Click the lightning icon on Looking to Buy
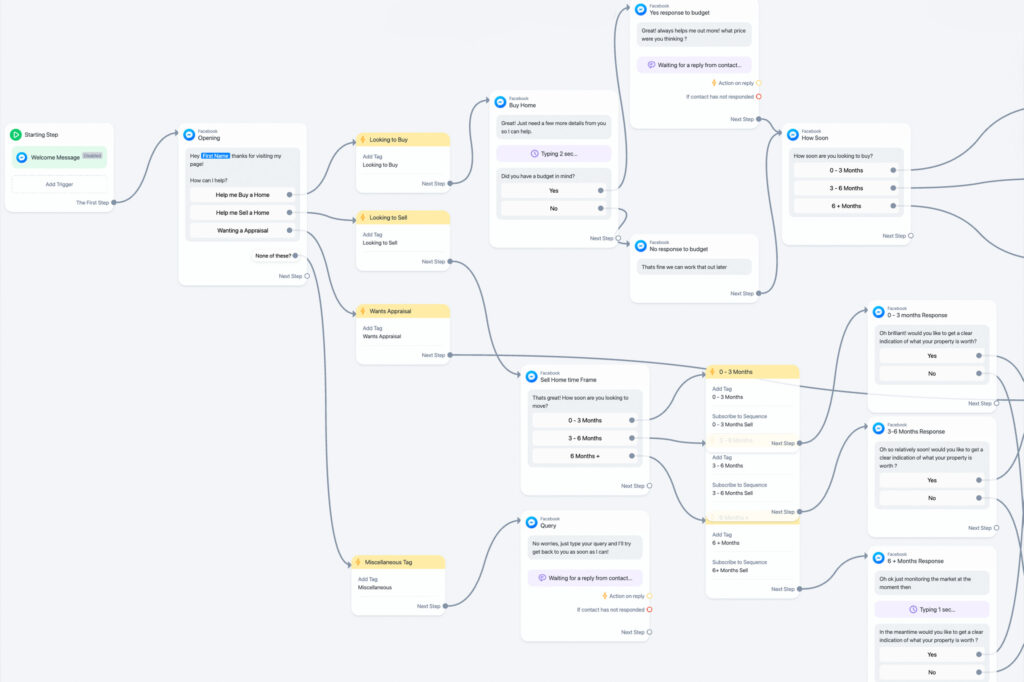The image size is (1024, 682). coord(362,140)
